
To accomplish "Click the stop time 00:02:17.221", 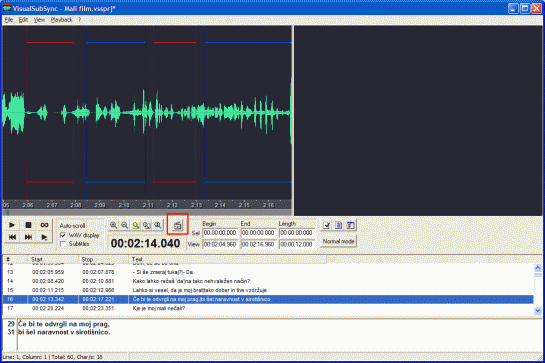I will 98,299.
